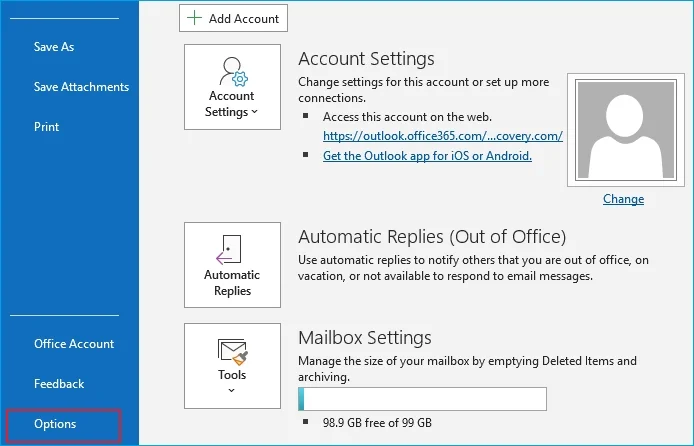The image size is (694, 446).
Task: Choose Print in the left menu
Action: [x=47, y=127]
